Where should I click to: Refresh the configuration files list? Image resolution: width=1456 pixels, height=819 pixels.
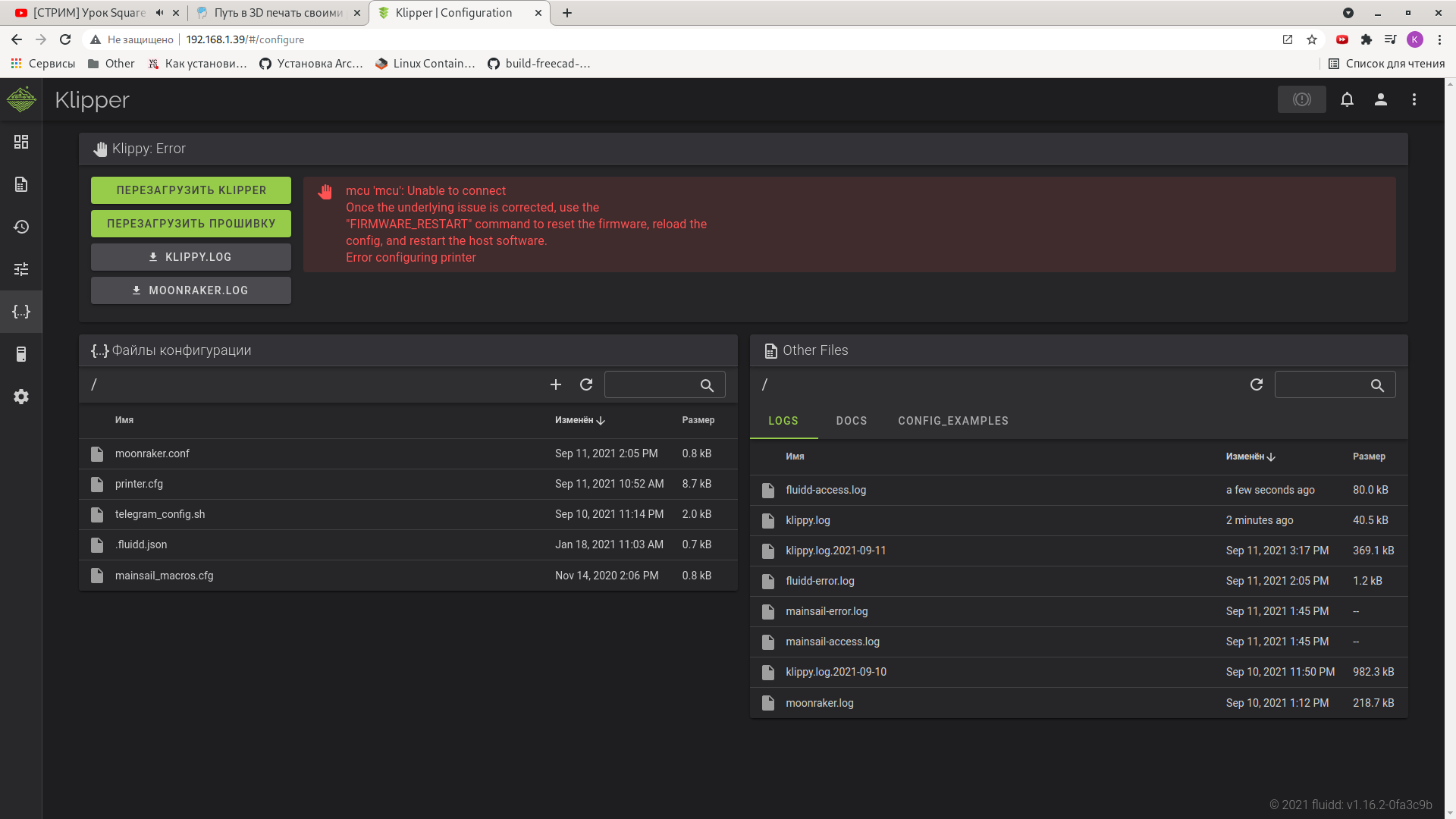tap(586, 384)
